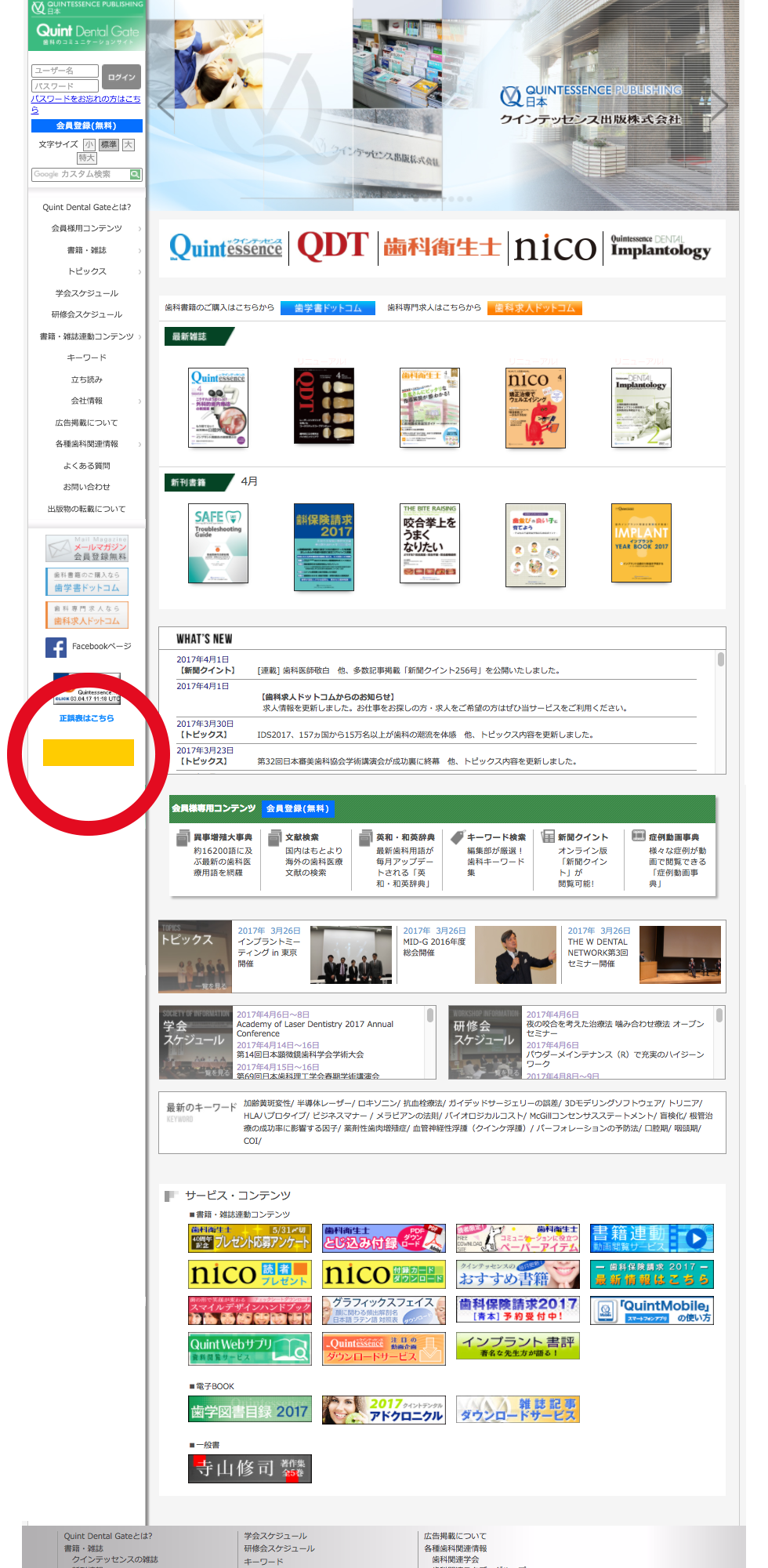This screenshot has width=768, height=1568.
Task: Open the ガイデッドサージェリーの誤差 keyword link
Action: (x=502, y=1103)
